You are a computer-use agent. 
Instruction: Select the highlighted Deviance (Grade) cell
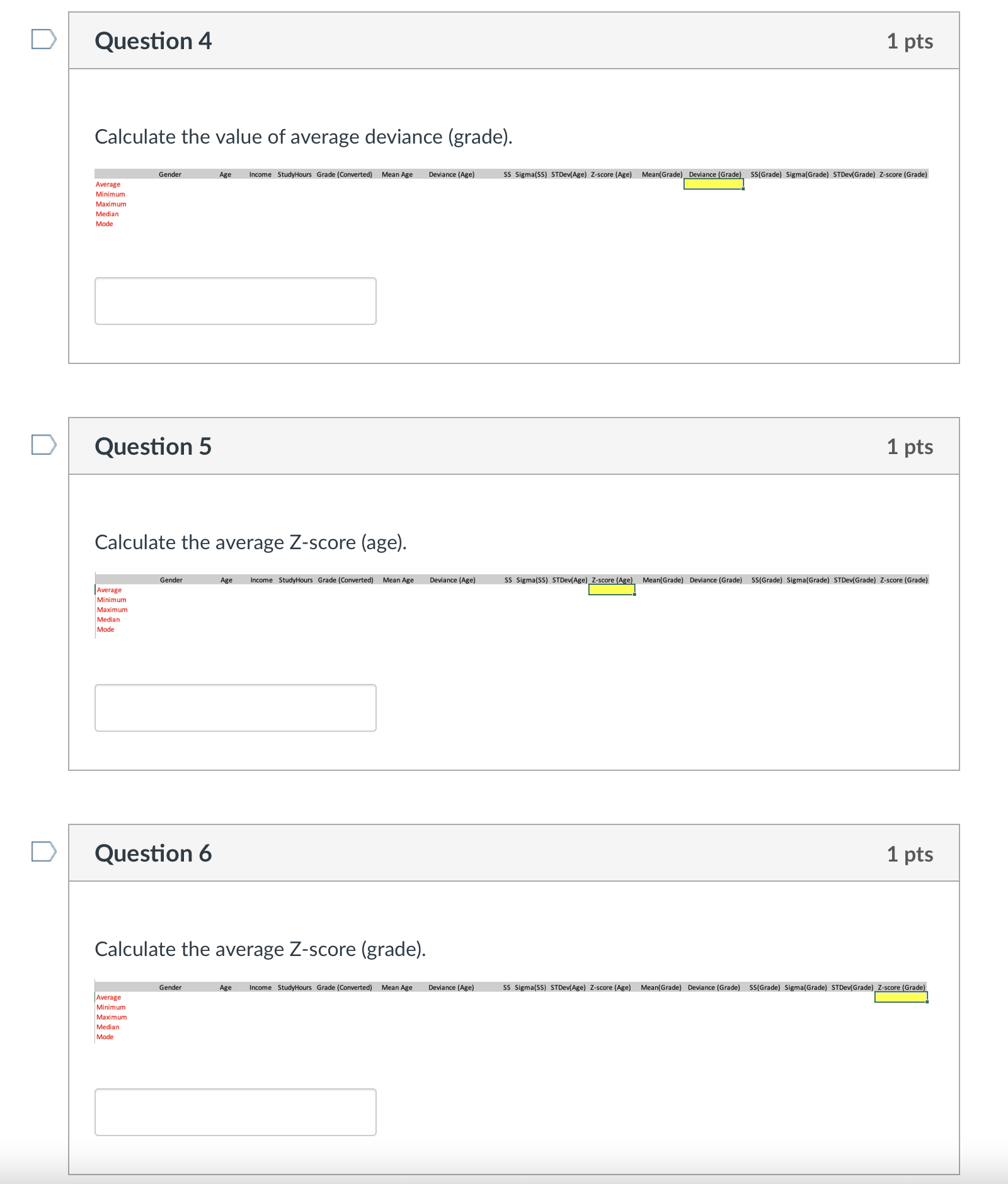click(x=713, y=184)
